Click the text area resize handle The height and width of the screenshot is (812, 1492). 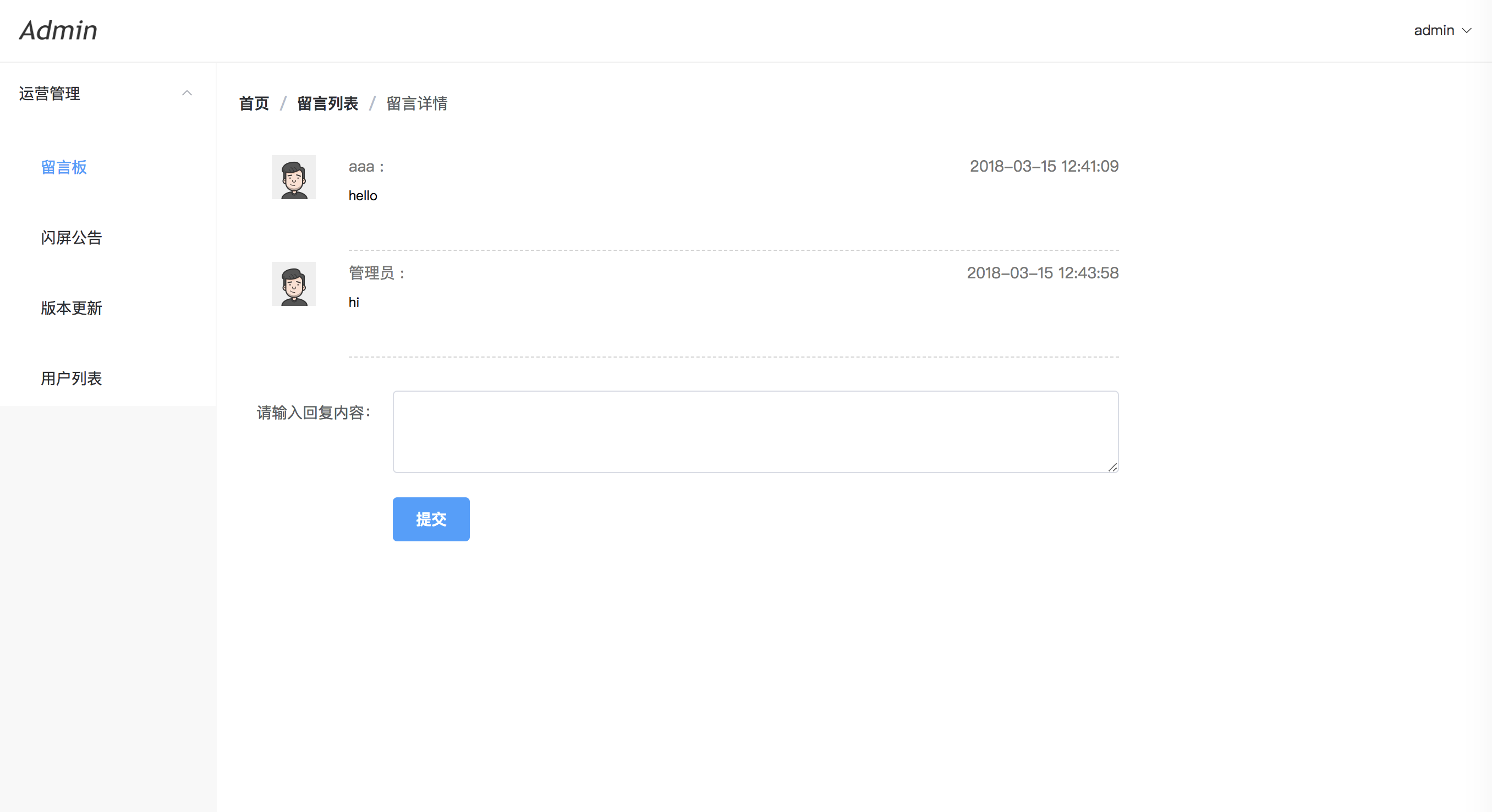coord(1112,468)
